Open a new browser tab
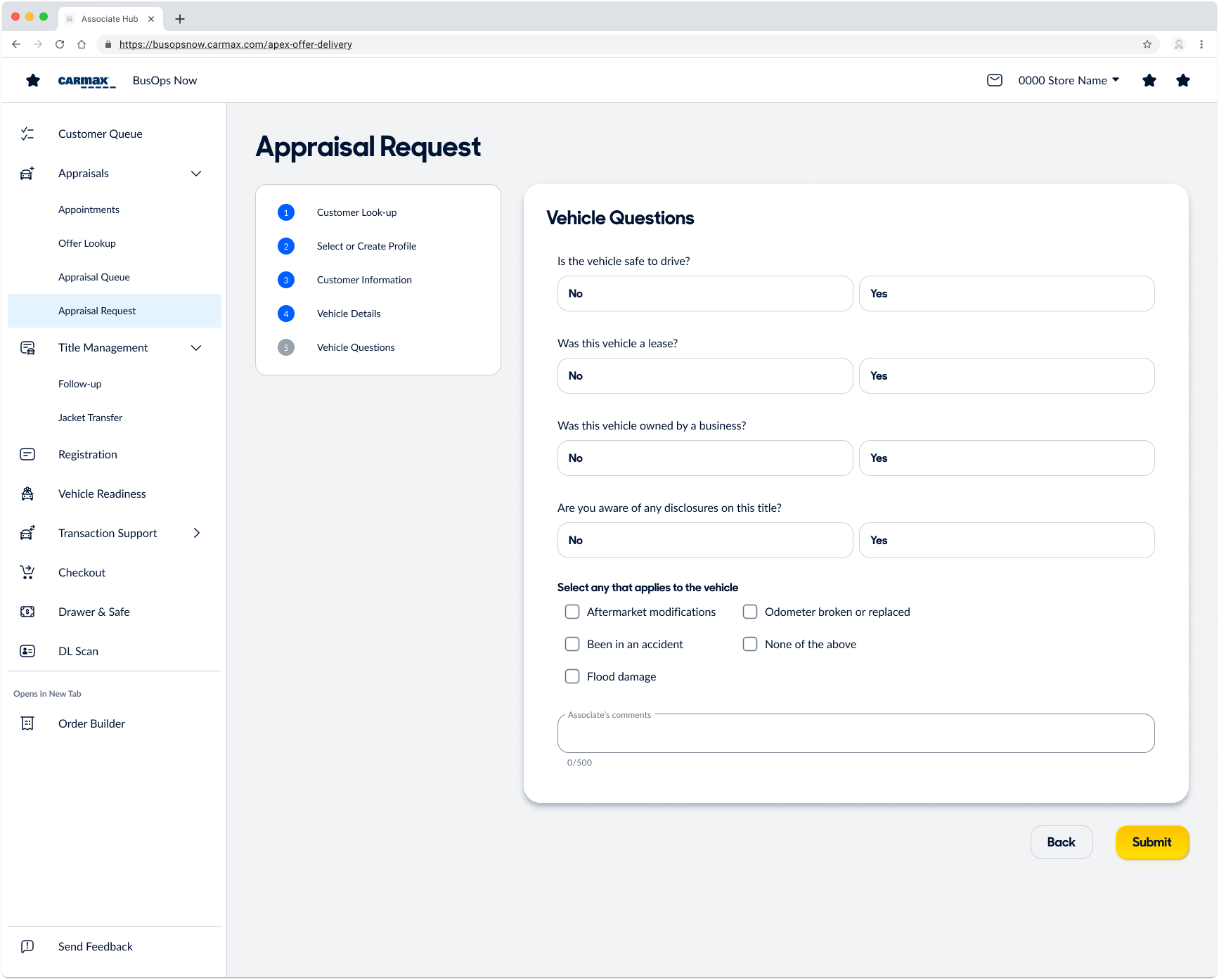 [180, 19]
